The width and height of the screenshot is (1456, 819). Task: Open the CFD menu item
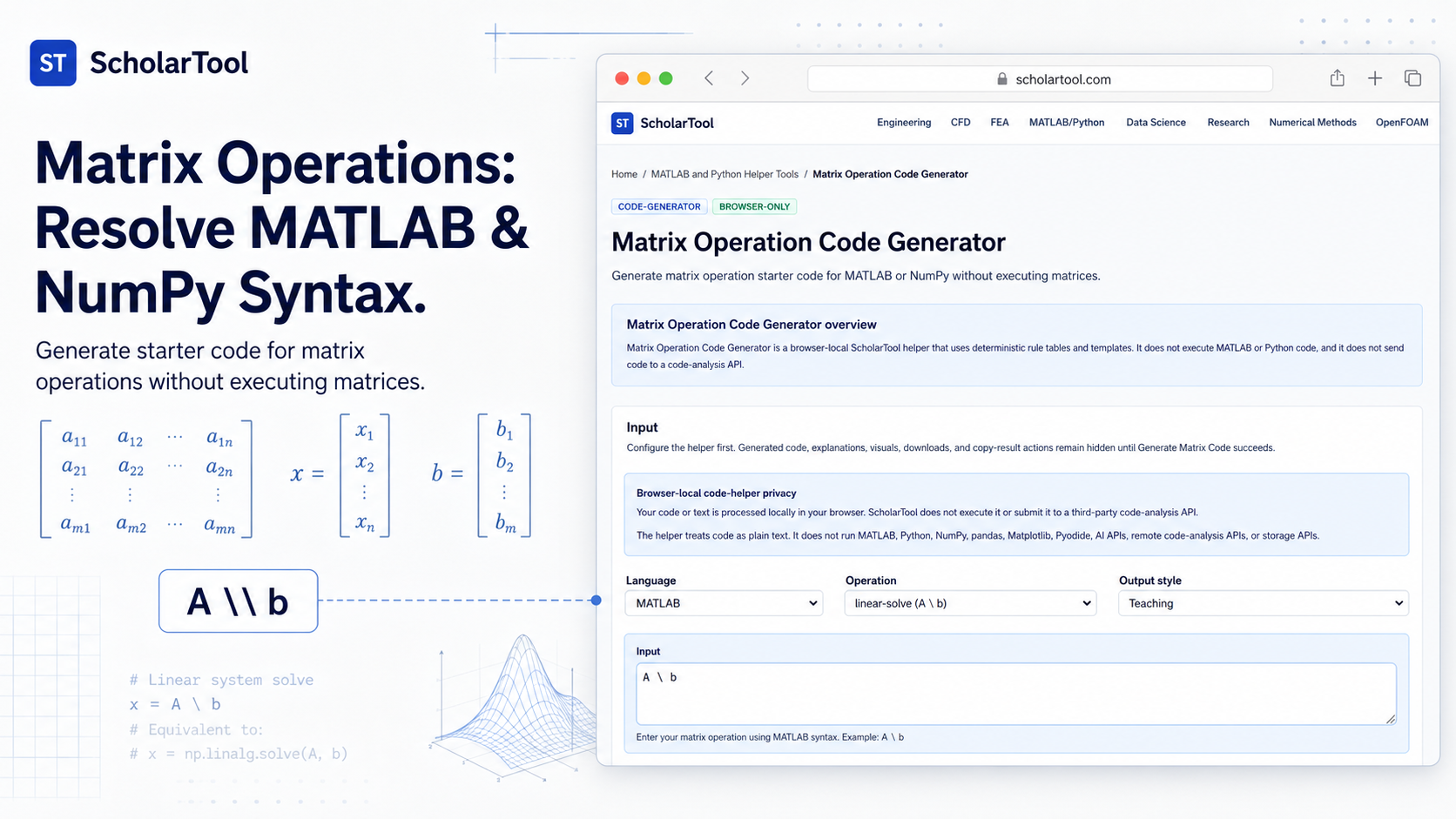[961, 123]
